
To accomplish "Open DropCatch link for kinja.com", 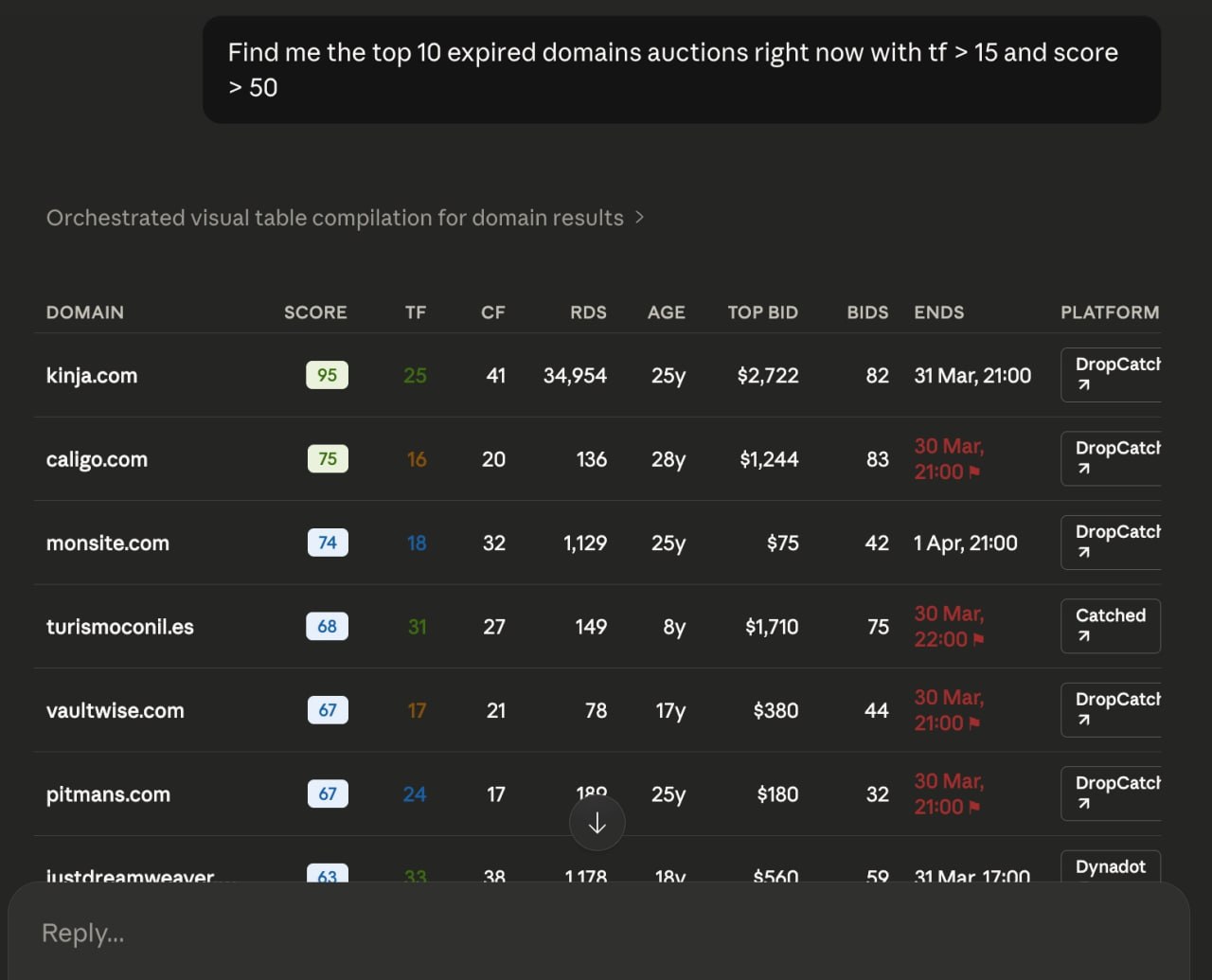I will click(1112, 375).
